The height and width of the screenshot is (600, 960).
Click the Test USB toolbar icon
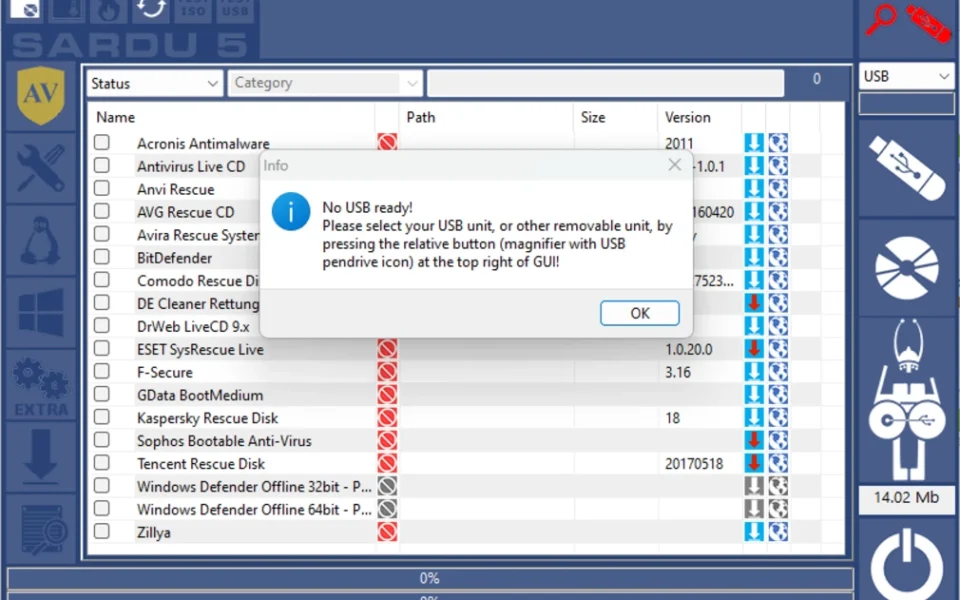(x=234, y=10)
